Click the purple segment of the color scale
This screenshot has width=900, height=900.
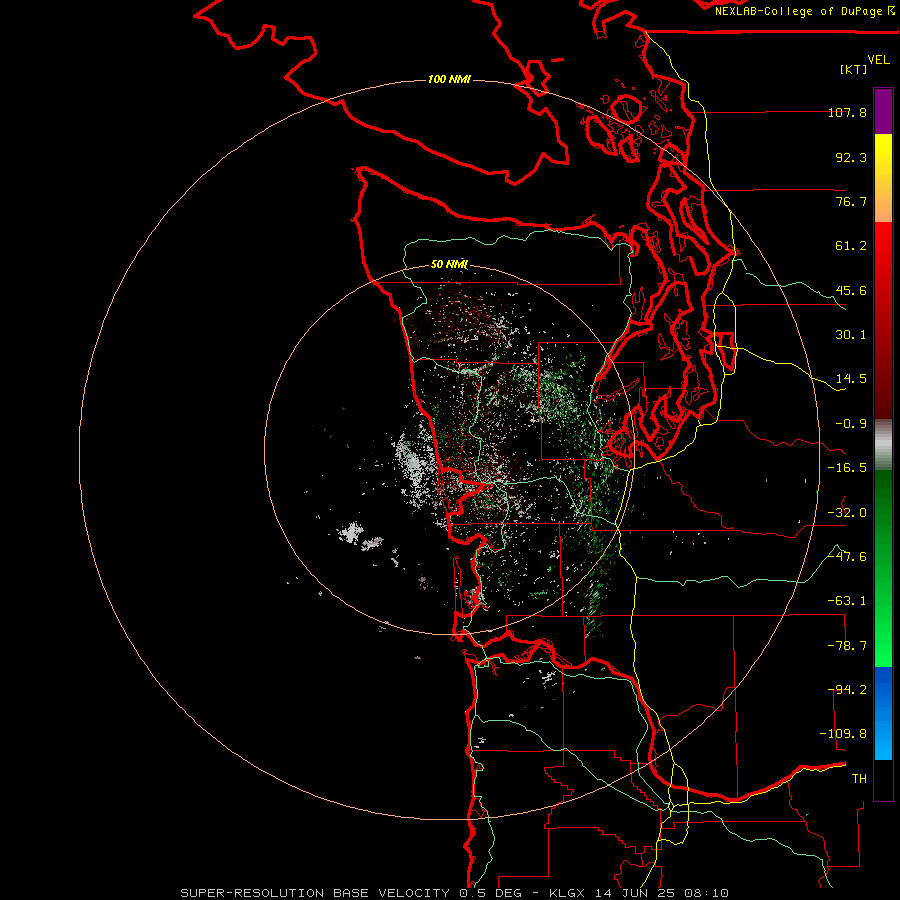883,111
